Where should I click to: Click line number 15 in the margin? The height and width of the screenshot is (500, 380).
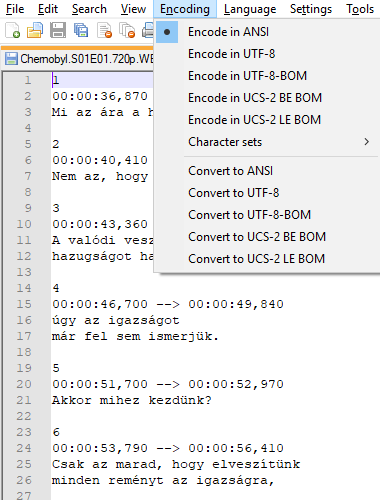click(24, 304)
